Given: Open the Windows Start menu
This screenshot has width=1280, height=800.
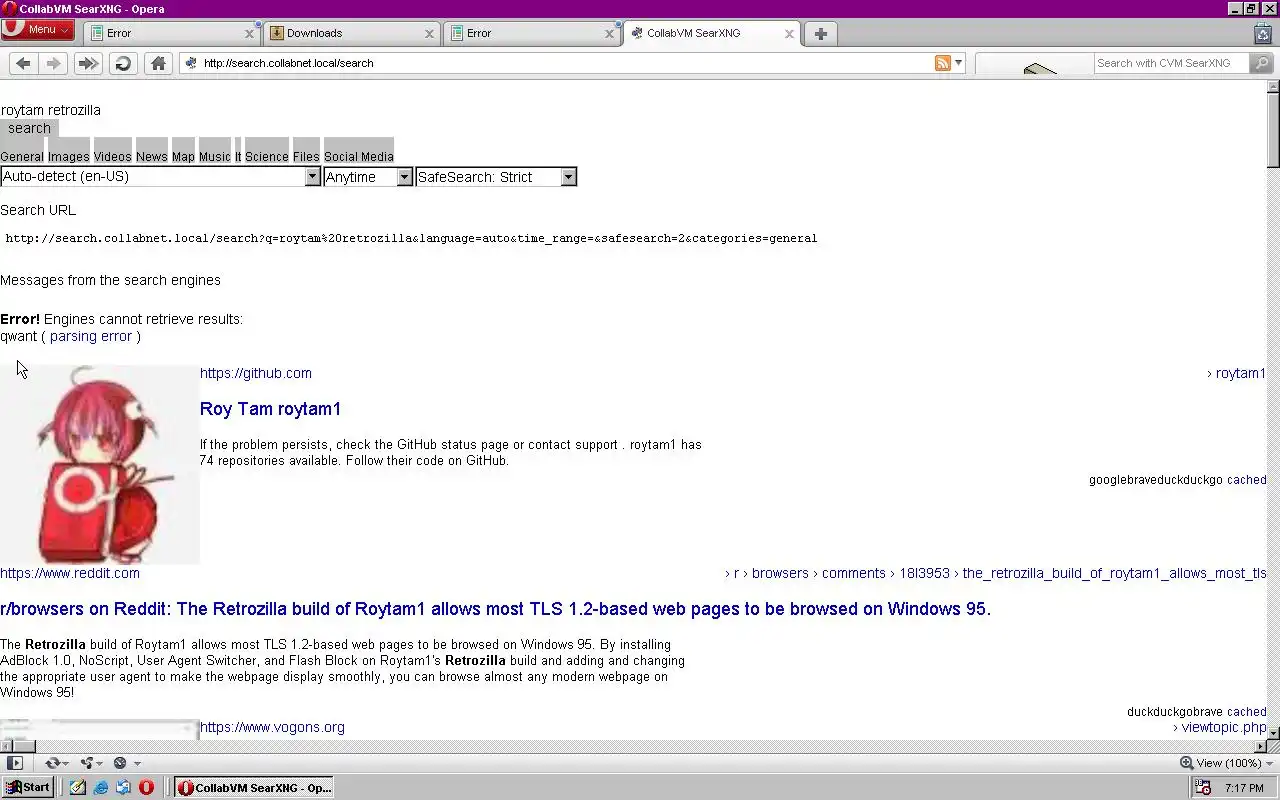Looking at the screenshot, I should pyautogui.click(x=27, y=787).
